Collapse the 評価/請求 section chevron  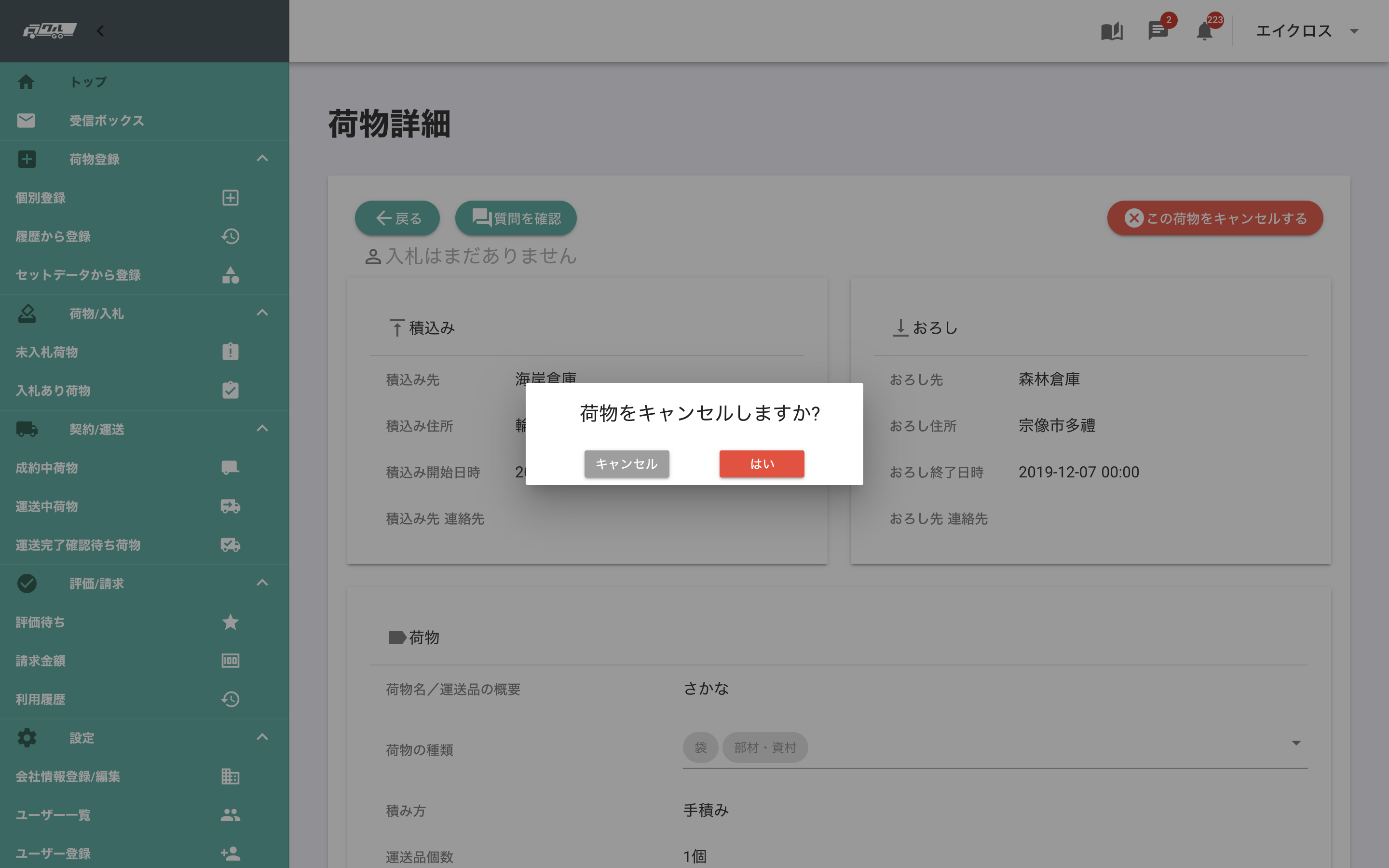click(x=262, y=583)
